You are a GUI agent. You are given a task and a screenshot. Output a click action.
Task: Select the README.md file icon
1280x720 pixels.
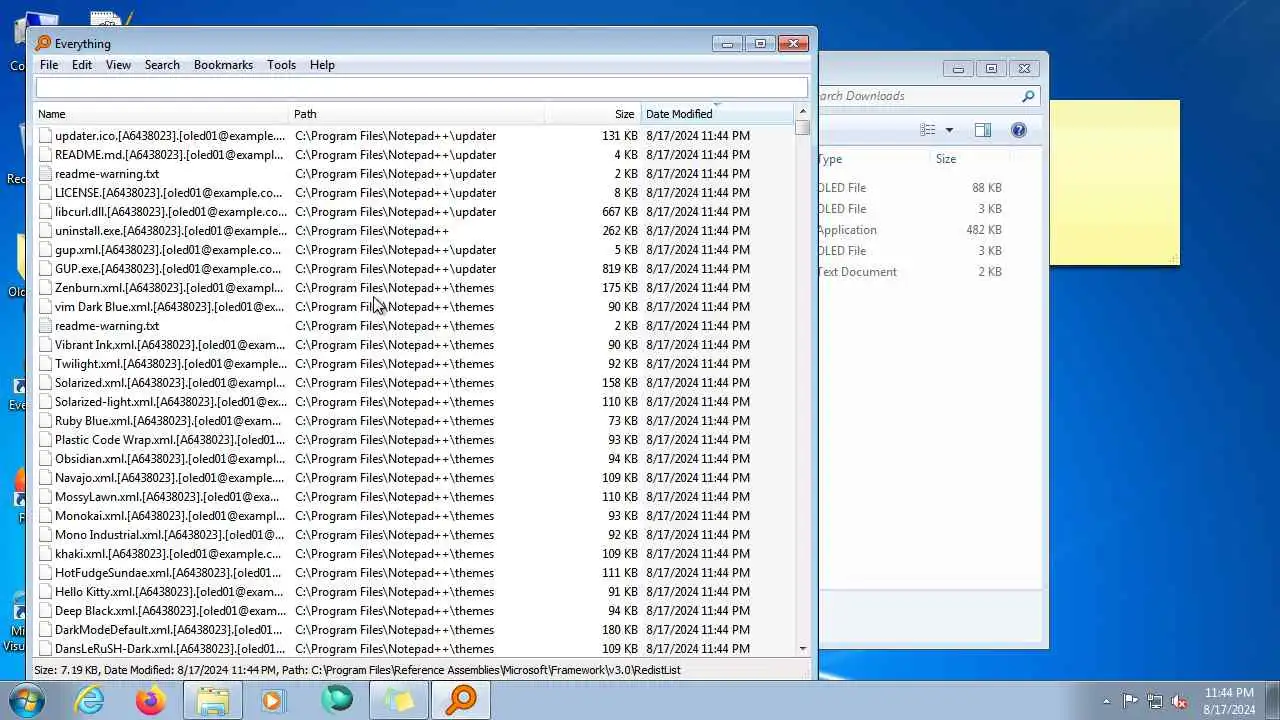(45, 155)
